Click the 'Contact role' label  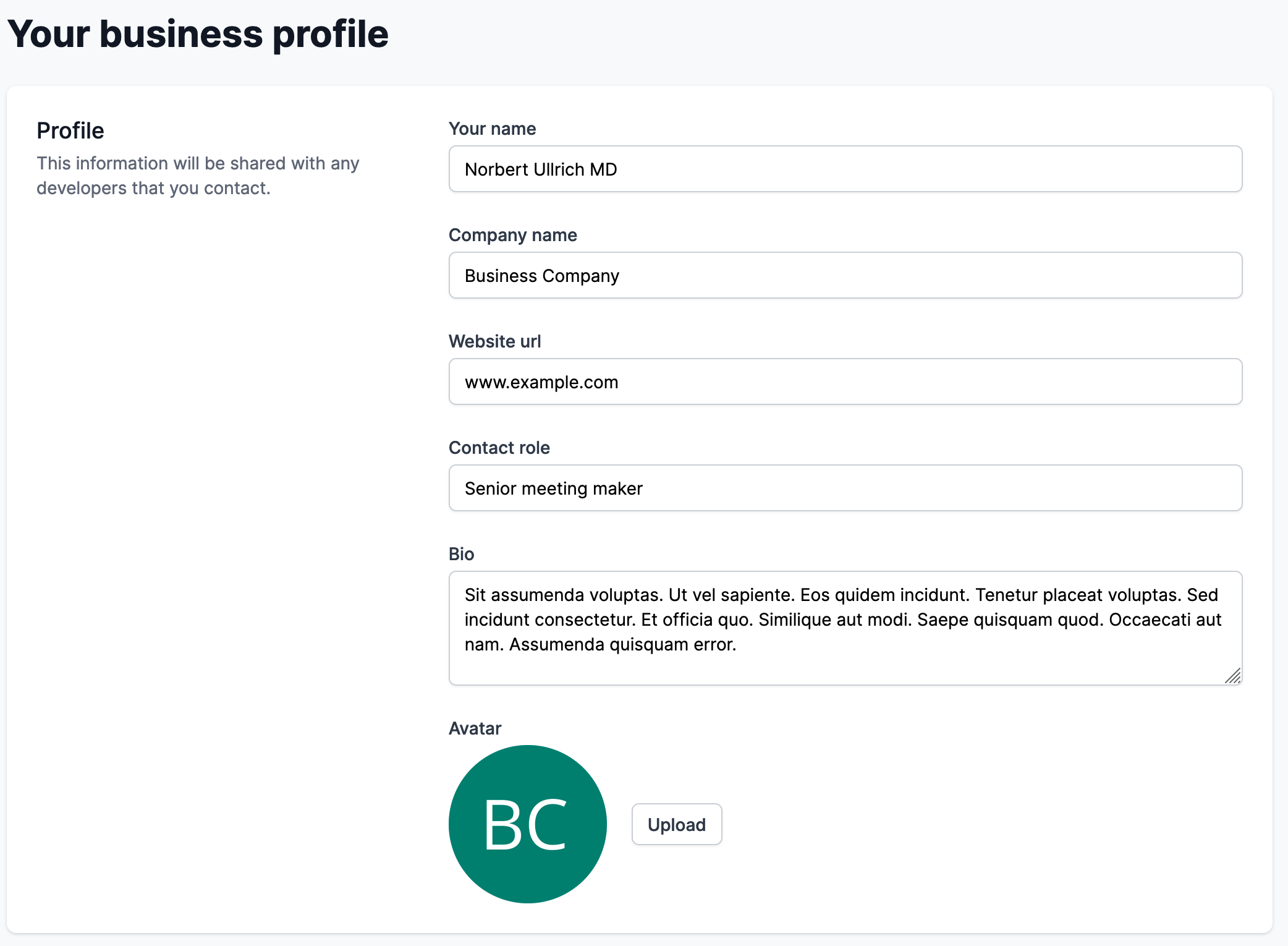[499, 448]
